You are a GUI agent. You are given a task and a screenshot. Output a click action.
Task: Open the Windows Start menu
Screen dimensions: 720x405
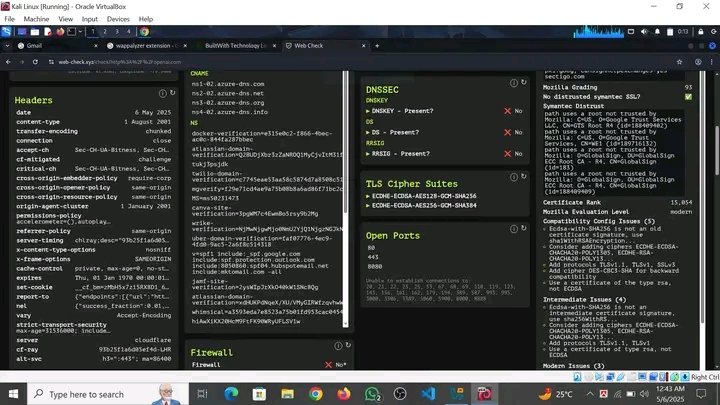(14, 394)
